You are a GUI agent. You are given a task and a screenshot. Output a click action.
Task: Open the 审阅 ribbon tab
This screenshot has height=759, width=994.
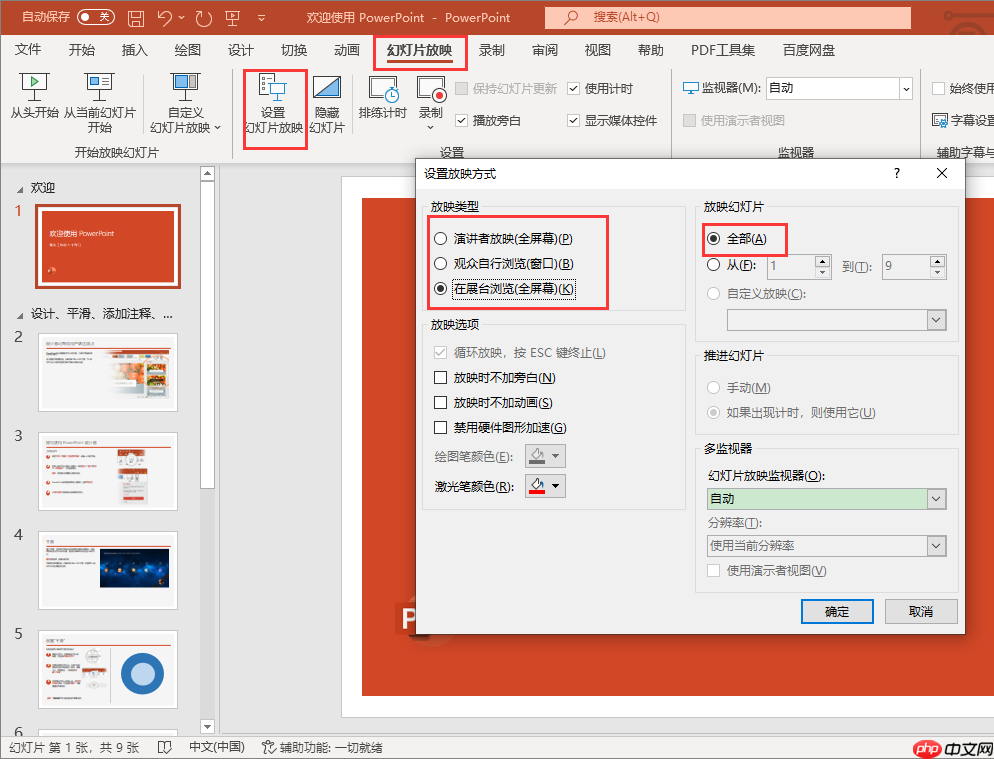(x=545, y=50)
